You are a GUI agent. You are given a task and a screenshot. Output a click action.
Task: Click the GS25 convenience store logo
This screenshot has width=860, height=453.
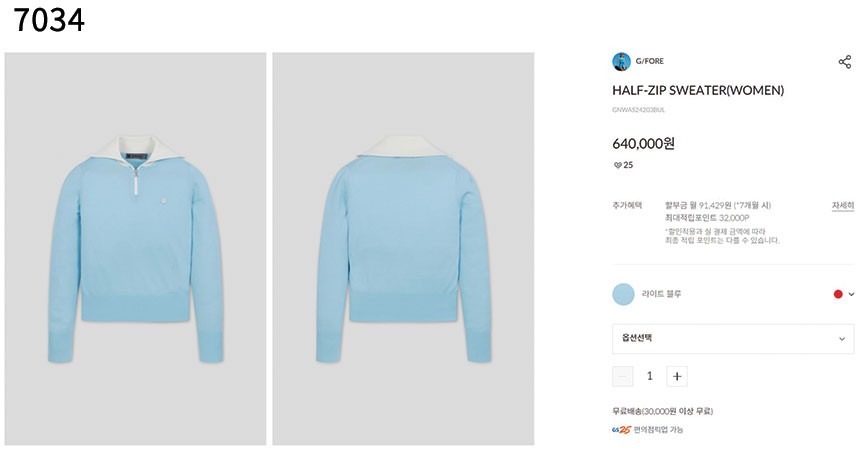(621, 429)
